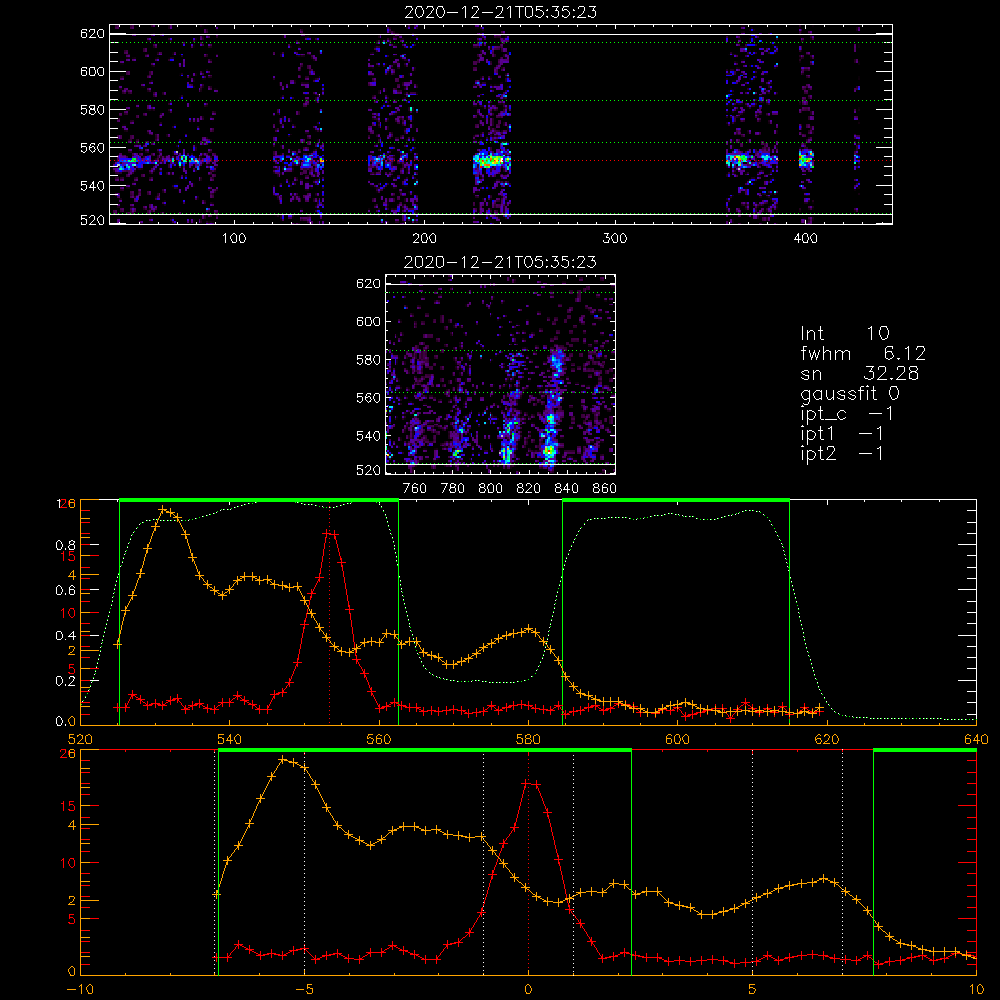Click the timestamp title above the top spectrogram

(501, 13)
